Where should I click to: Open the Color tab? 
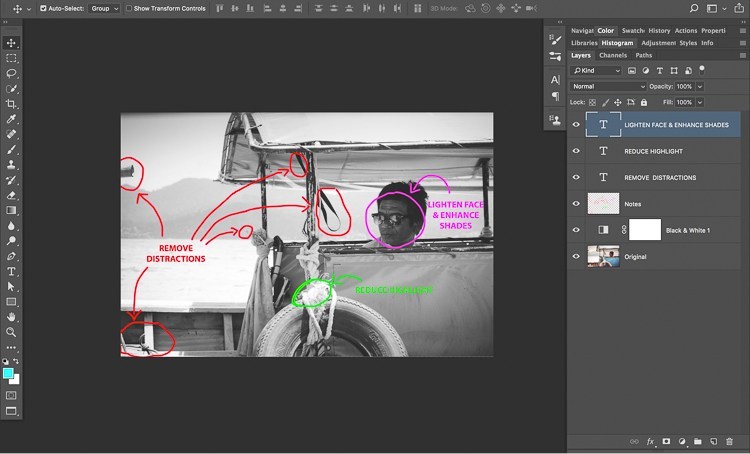606,31
